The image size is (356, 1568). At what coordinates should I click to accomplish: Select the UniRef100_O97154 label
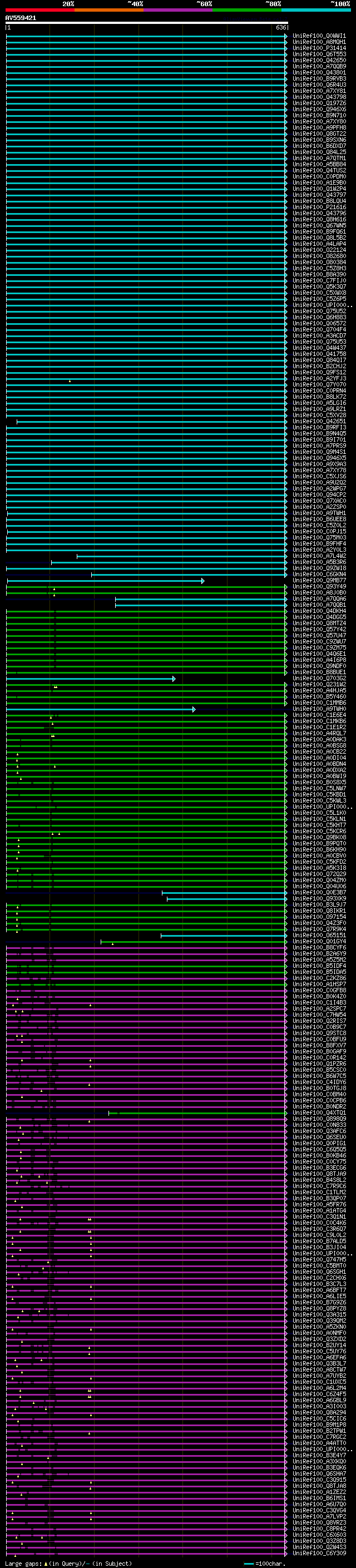(x=319, y=917)
